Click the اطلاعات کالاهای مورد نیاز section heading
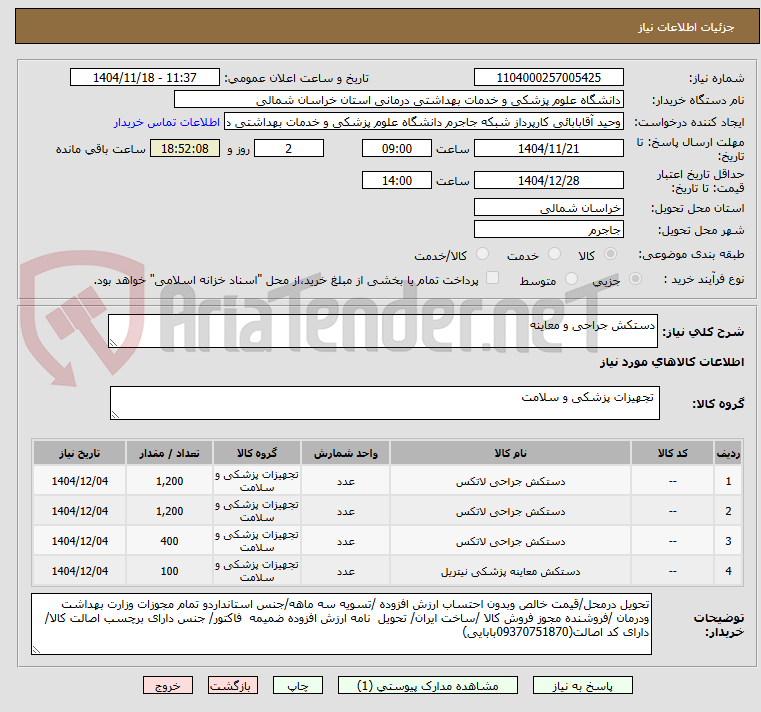The image size is (761, 712). [672, 362]
